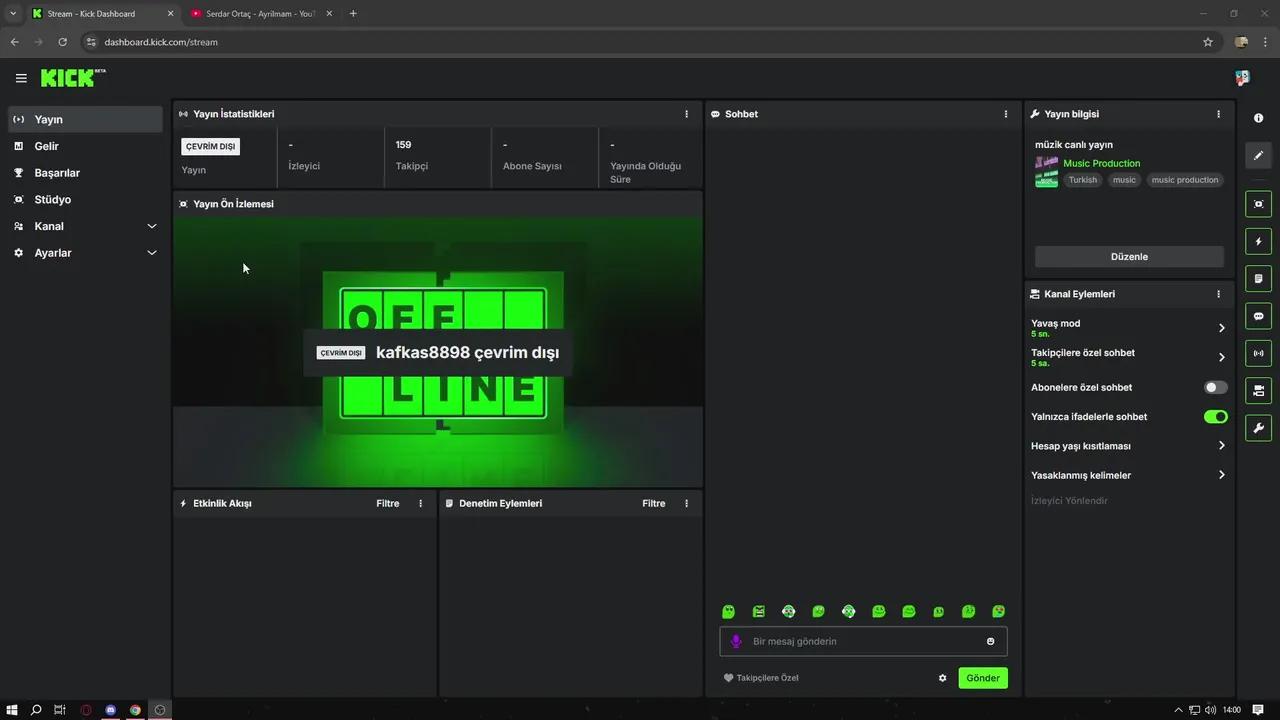
Task: Enable the Abonelere özel sohbet toggle
Action: pos(1213,387)
